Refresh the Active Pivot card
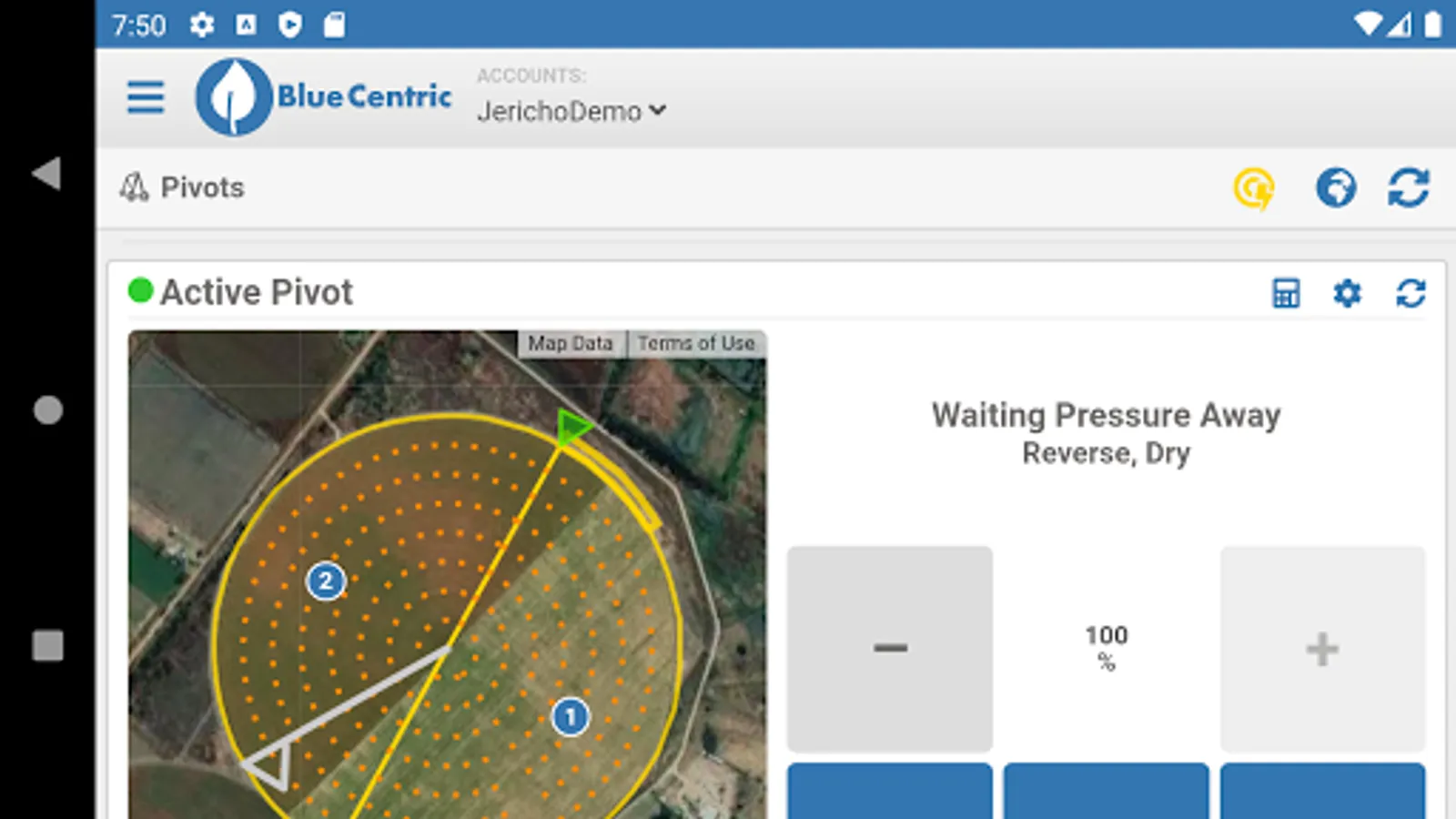 pos(1410,293)
